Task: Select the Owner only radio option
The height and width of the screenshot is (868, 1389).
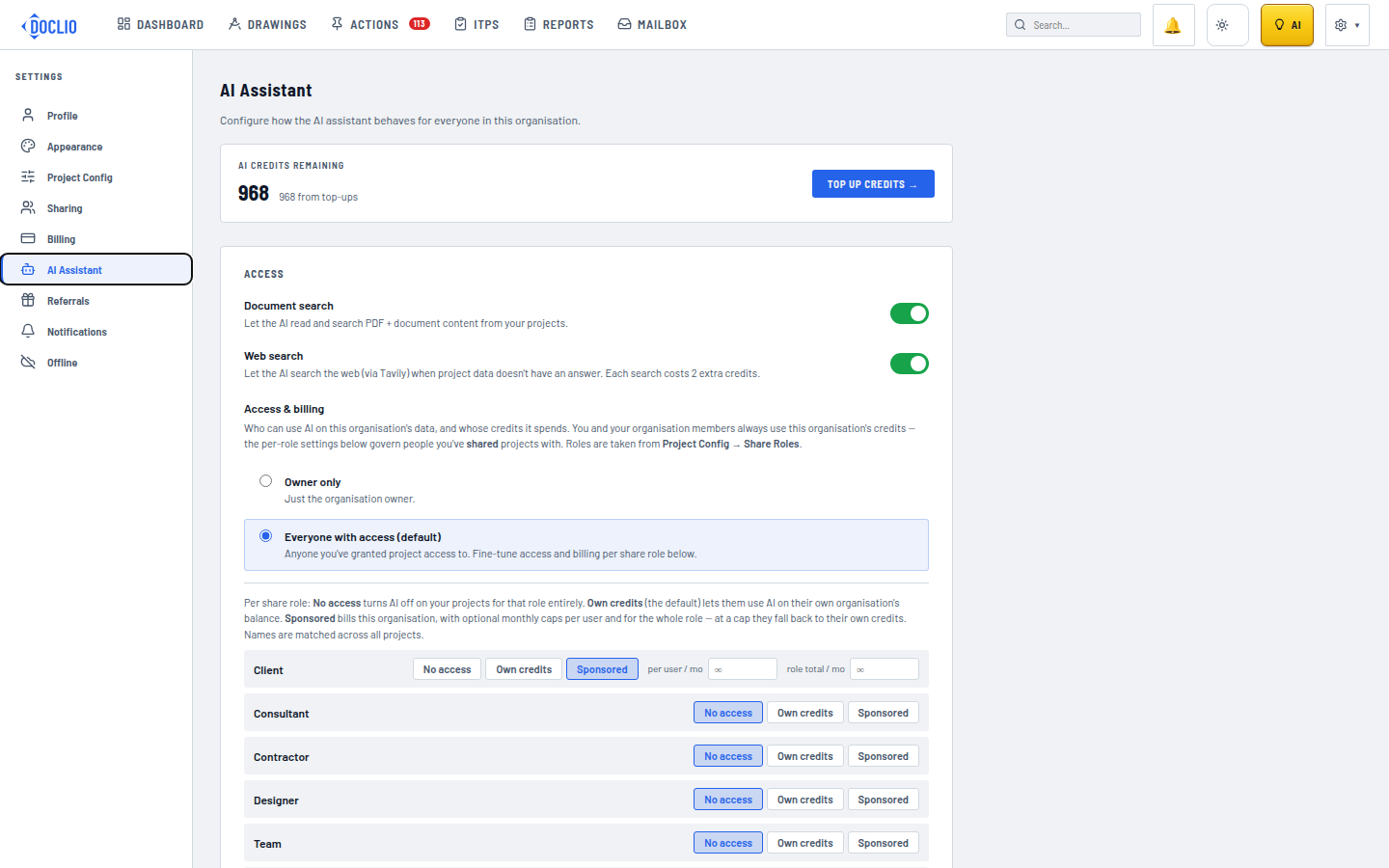Action: (x=265, y=480)
